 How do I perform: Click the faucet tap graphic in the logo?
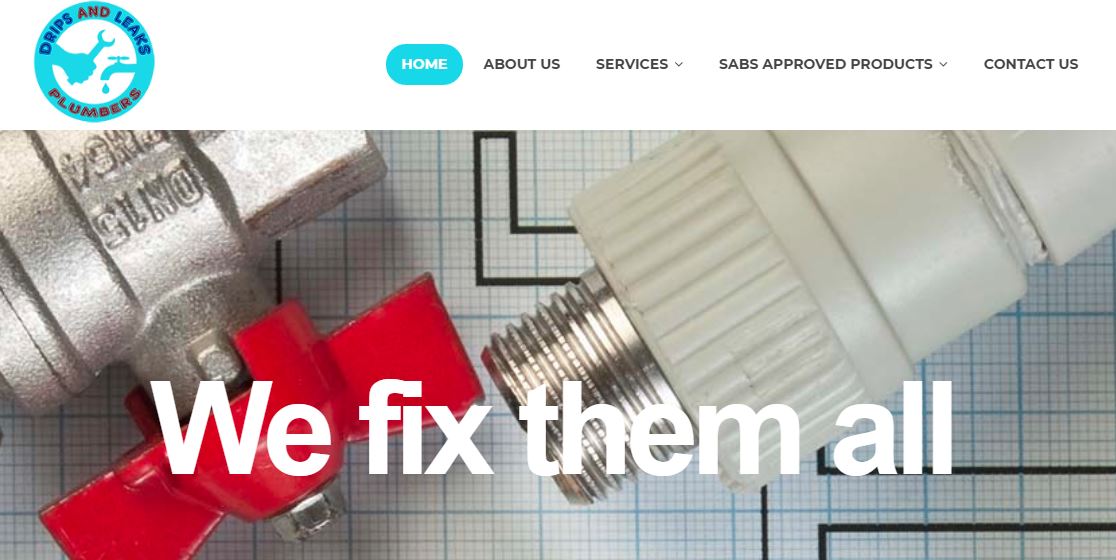coord(117,68)
